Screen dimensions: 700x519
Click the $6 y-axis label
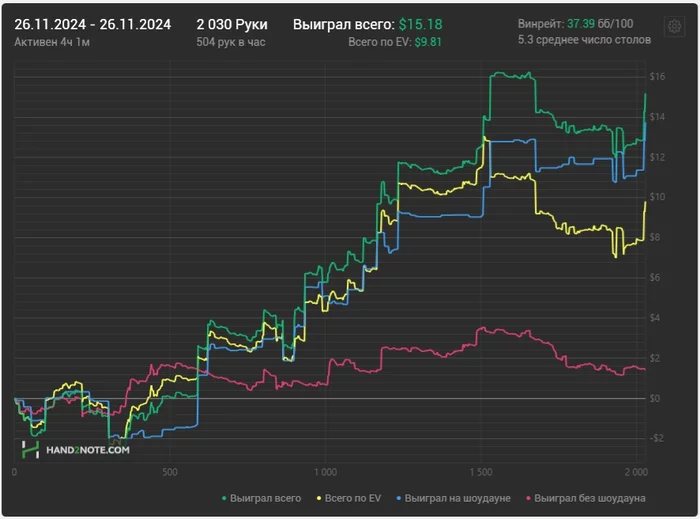click(x=654, y=278)
